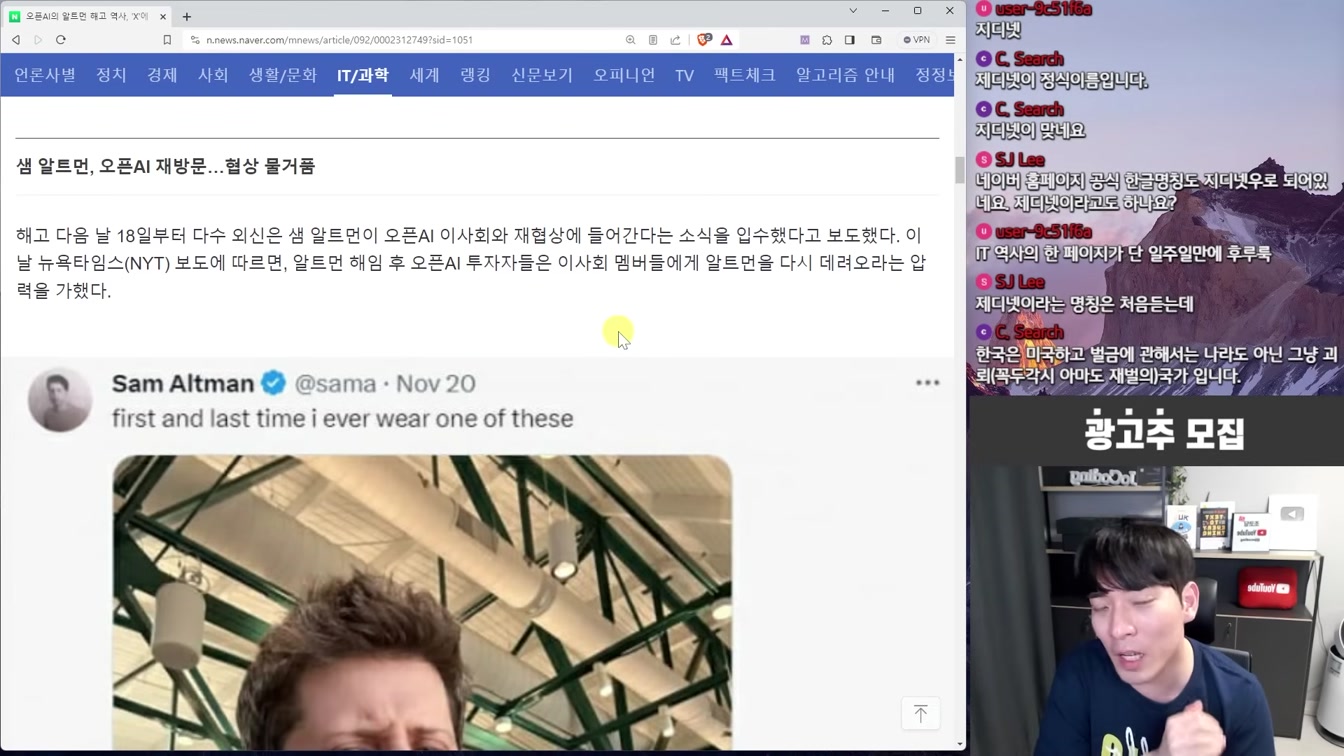Click the blue verified badge icon
Viewport: 1344px width, 756px height.
pyautogui.click(x=273, y=383)
